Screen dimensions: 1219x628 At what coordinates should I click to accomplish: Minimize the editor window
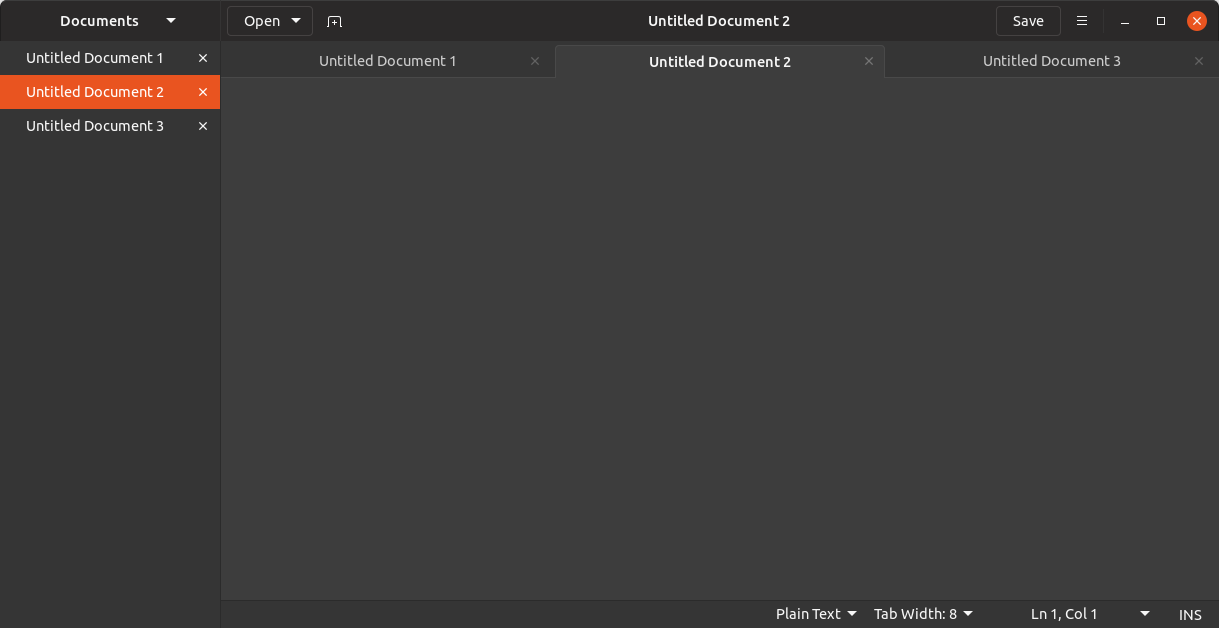pos(1125,21)
